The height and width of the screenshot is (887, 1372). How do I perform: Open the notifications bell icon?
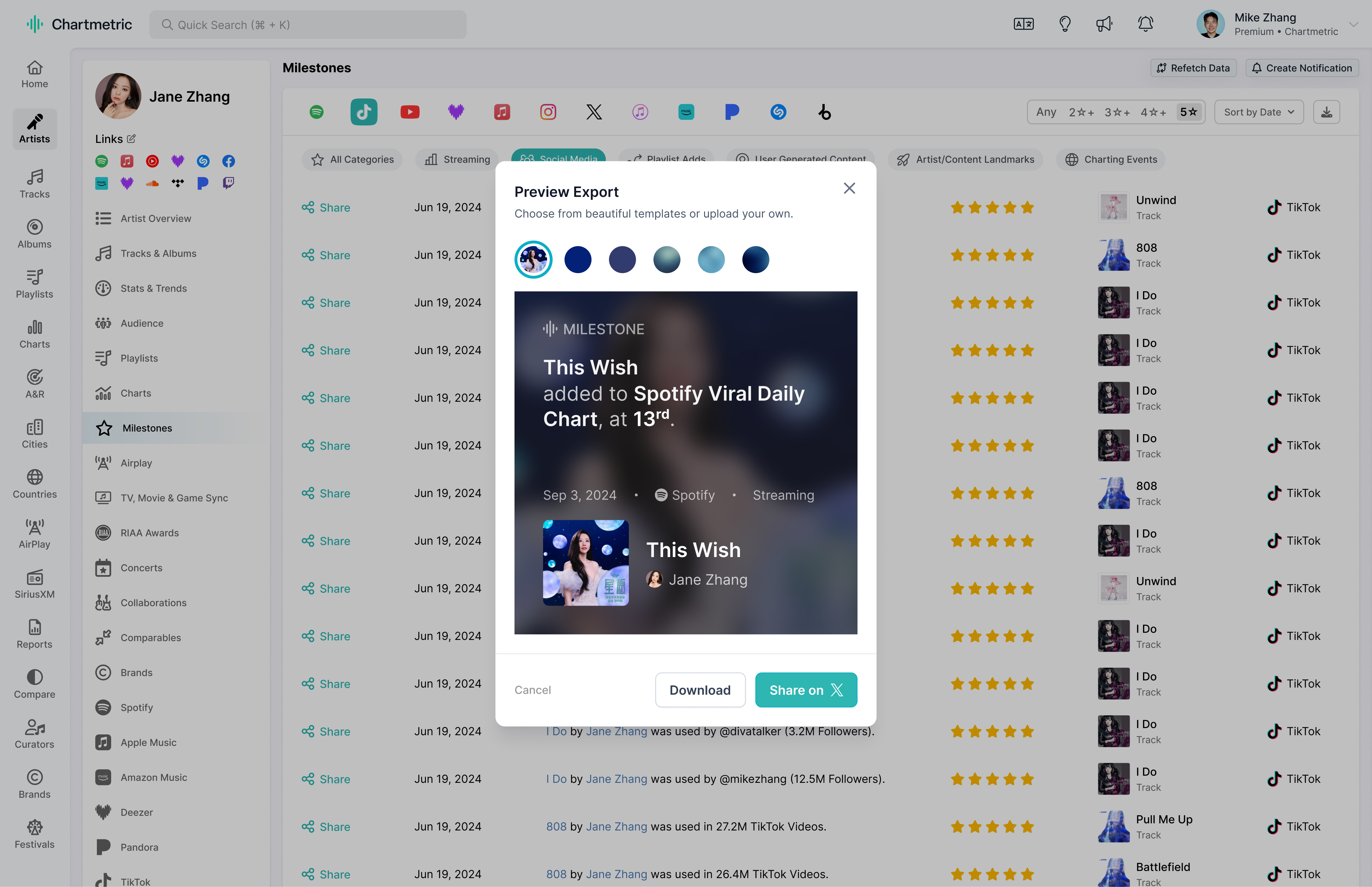point(1146,24)
